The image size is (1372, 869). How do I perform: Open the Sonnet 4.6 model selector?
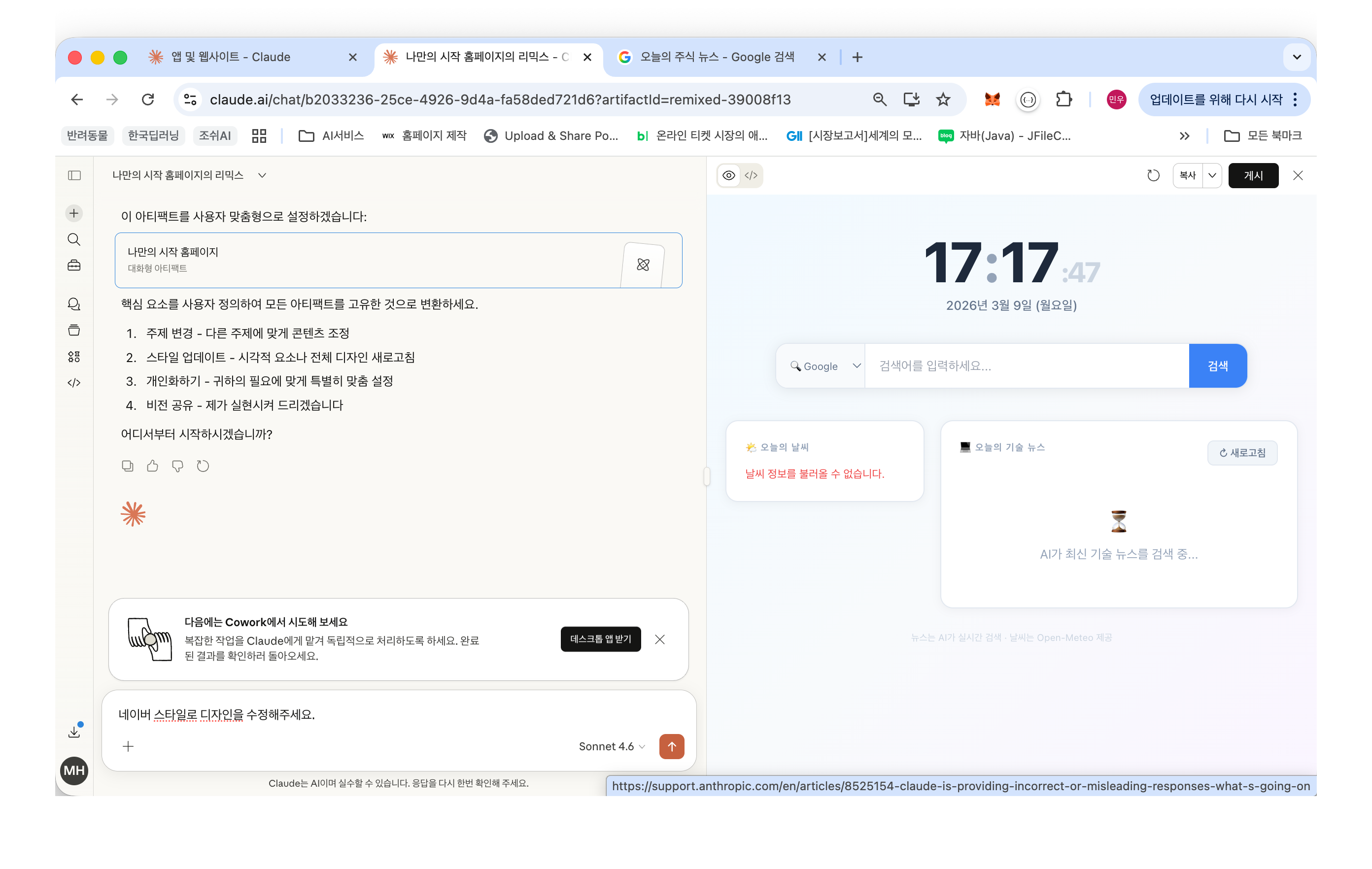click(x=612, y=746)
